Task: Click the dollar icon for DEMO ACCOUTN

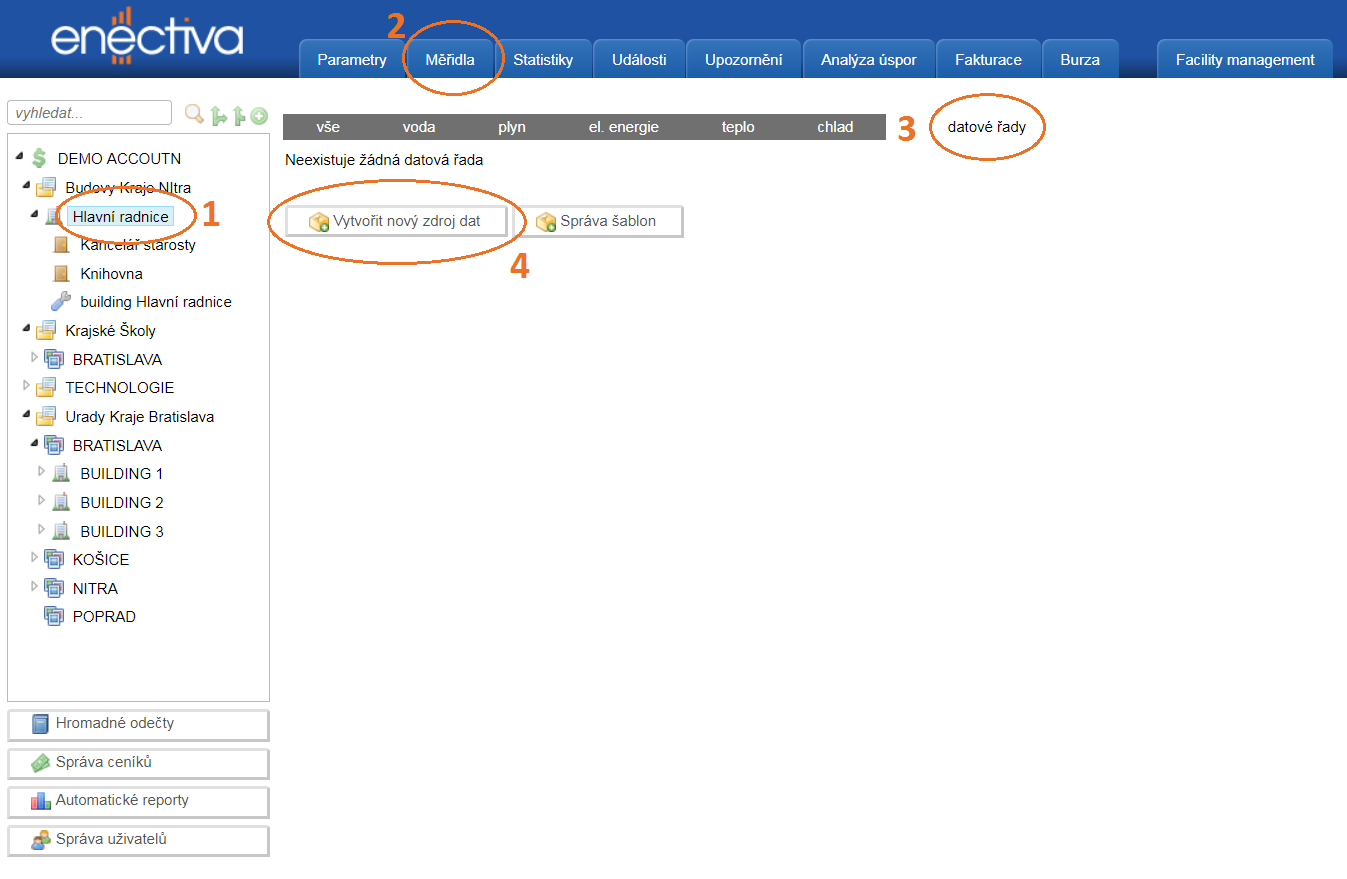Action: [x=39, y=158]
